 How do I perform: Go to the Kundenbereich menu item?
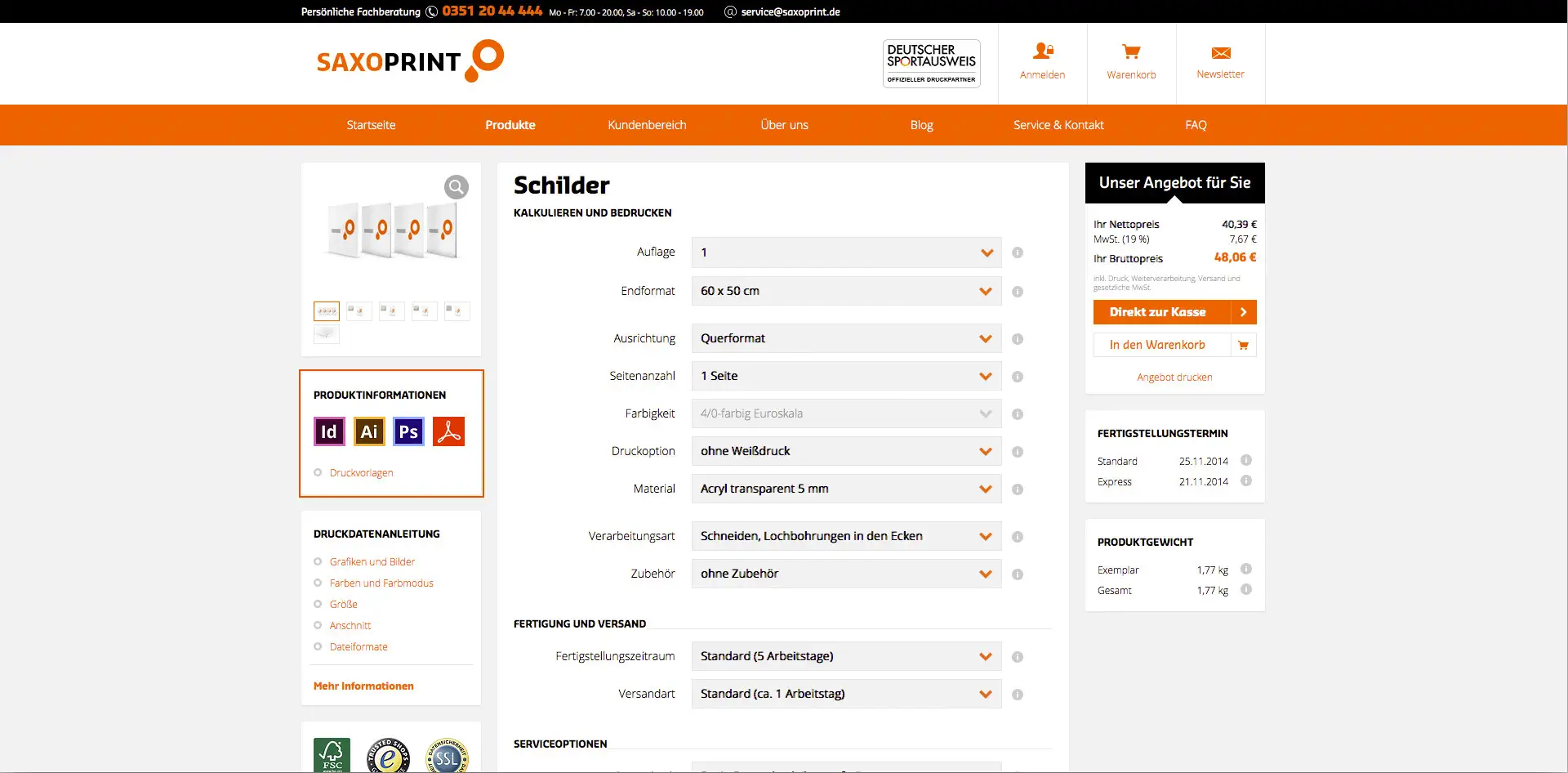coord(647,125)
